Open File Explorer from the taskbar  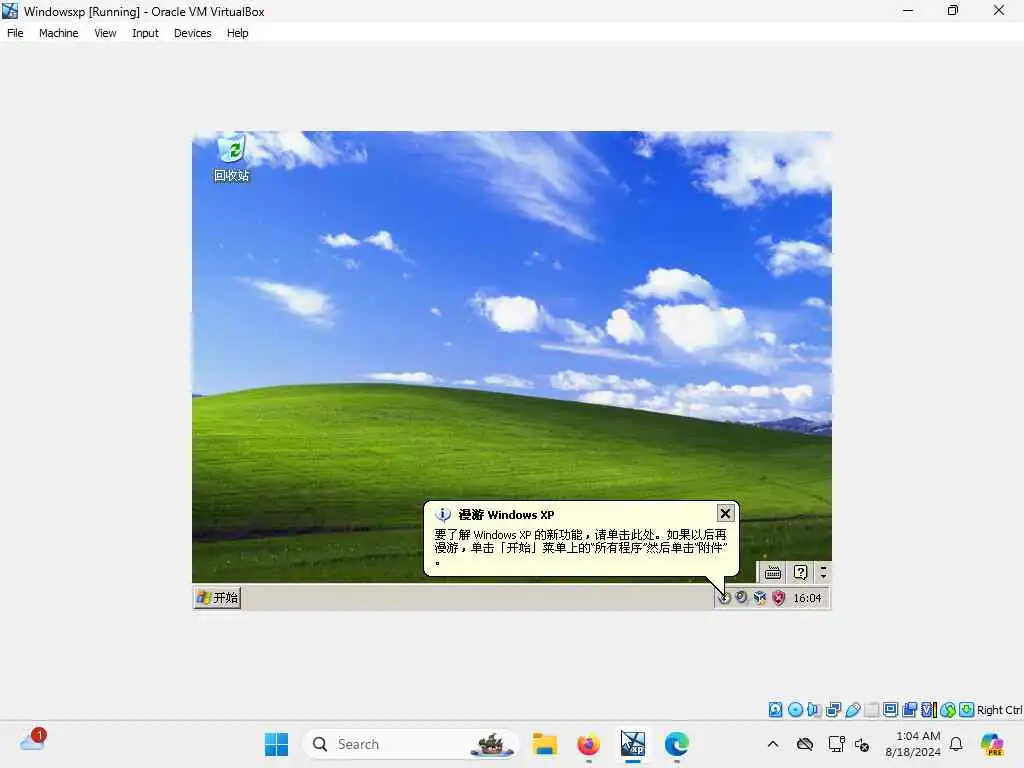tap(544, 744)
